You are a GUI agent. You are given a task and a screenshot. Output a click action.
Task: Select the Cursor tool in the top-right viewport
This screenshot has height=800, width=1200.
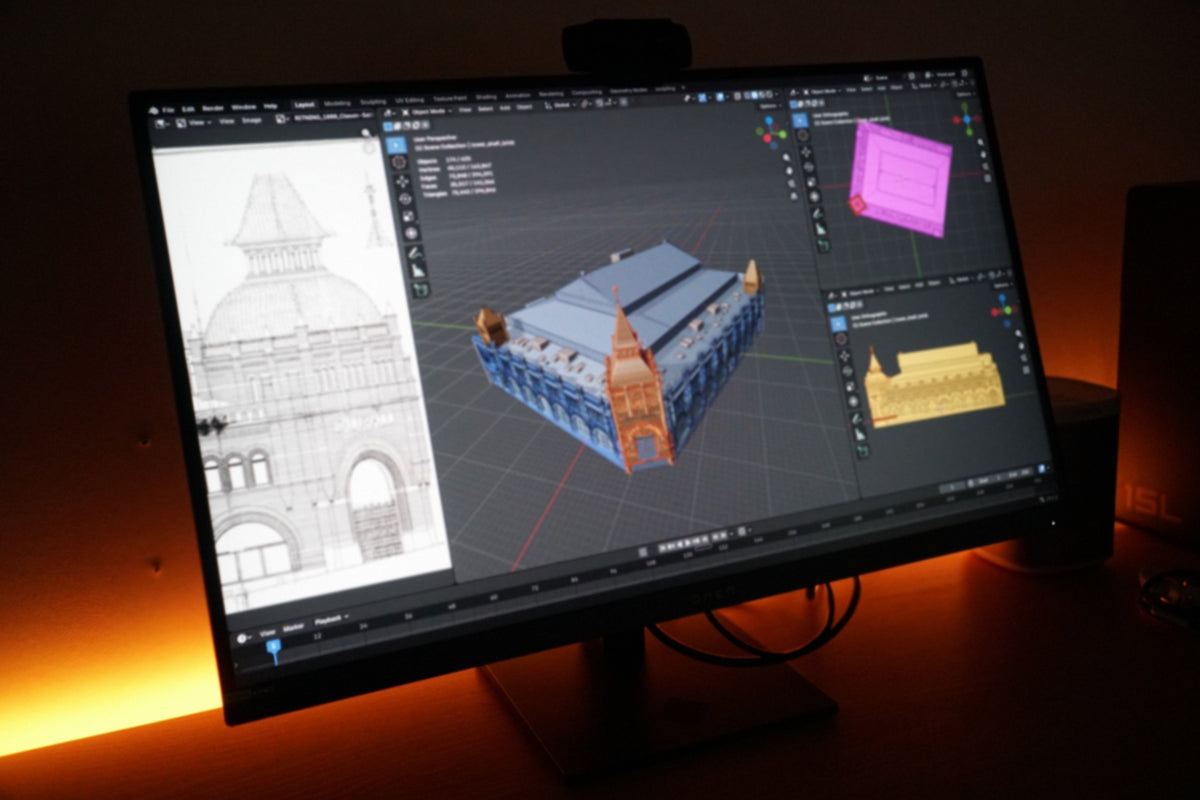pos(803,135)
